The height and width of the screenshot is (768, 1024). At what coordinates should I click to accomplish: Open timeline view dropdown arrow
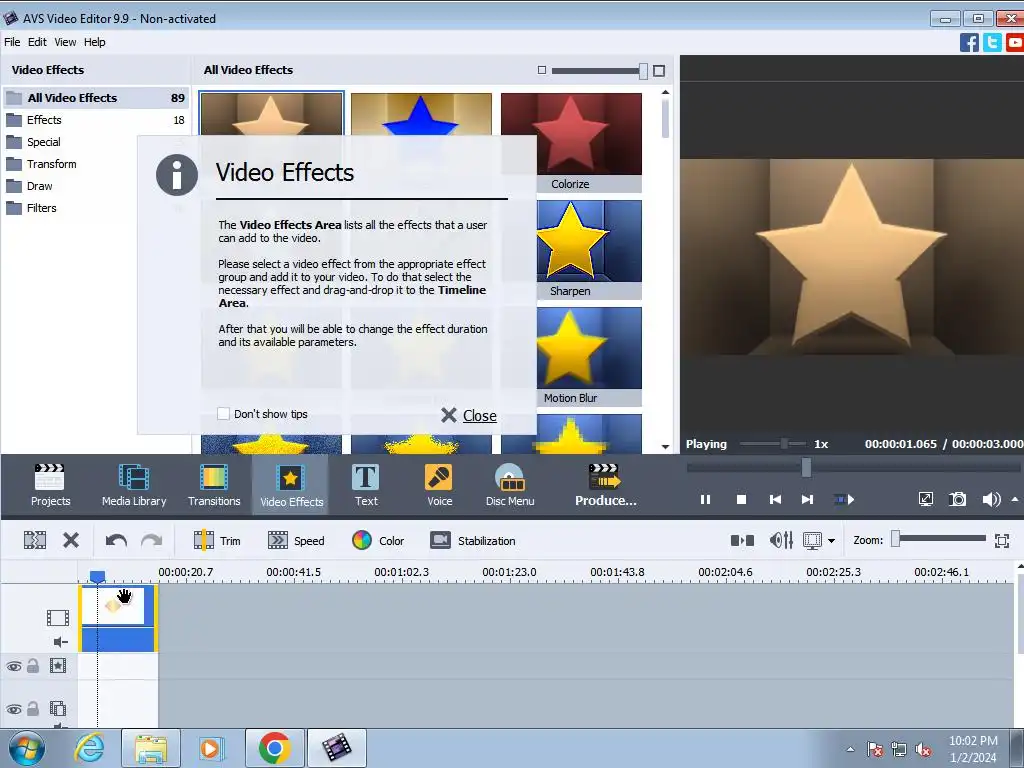click(831, 541)
